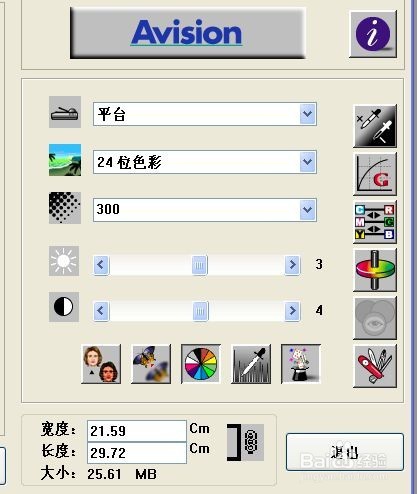Image resolution: width=417 pixels, height=494 pixels.
Task: Open the eyedropper highlight/shadow tool
Action: (x=375, y=126)
